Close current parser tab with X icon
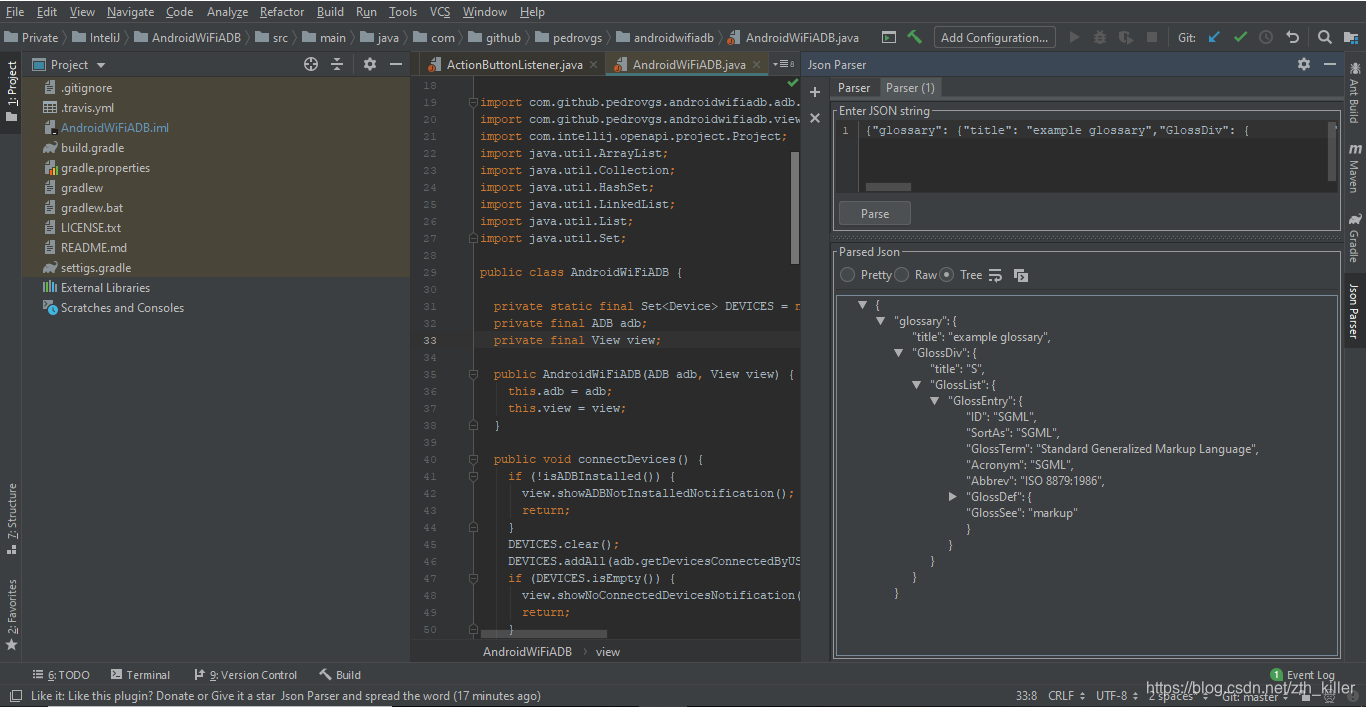1366x707 pixels. 815,118
